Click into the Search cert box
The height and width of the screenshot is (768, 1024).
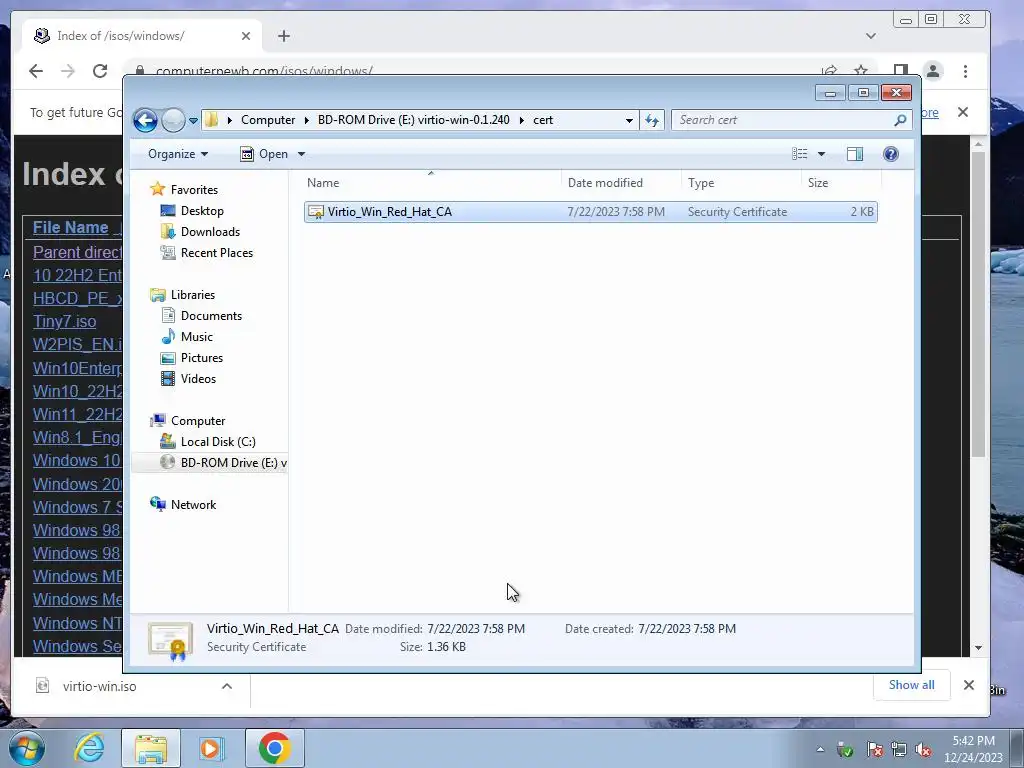pyautogui.click(x=782, y=120)
